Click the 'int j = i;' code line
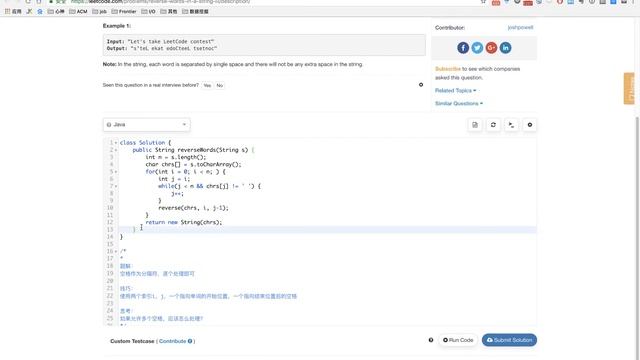 tap(174, 179)
